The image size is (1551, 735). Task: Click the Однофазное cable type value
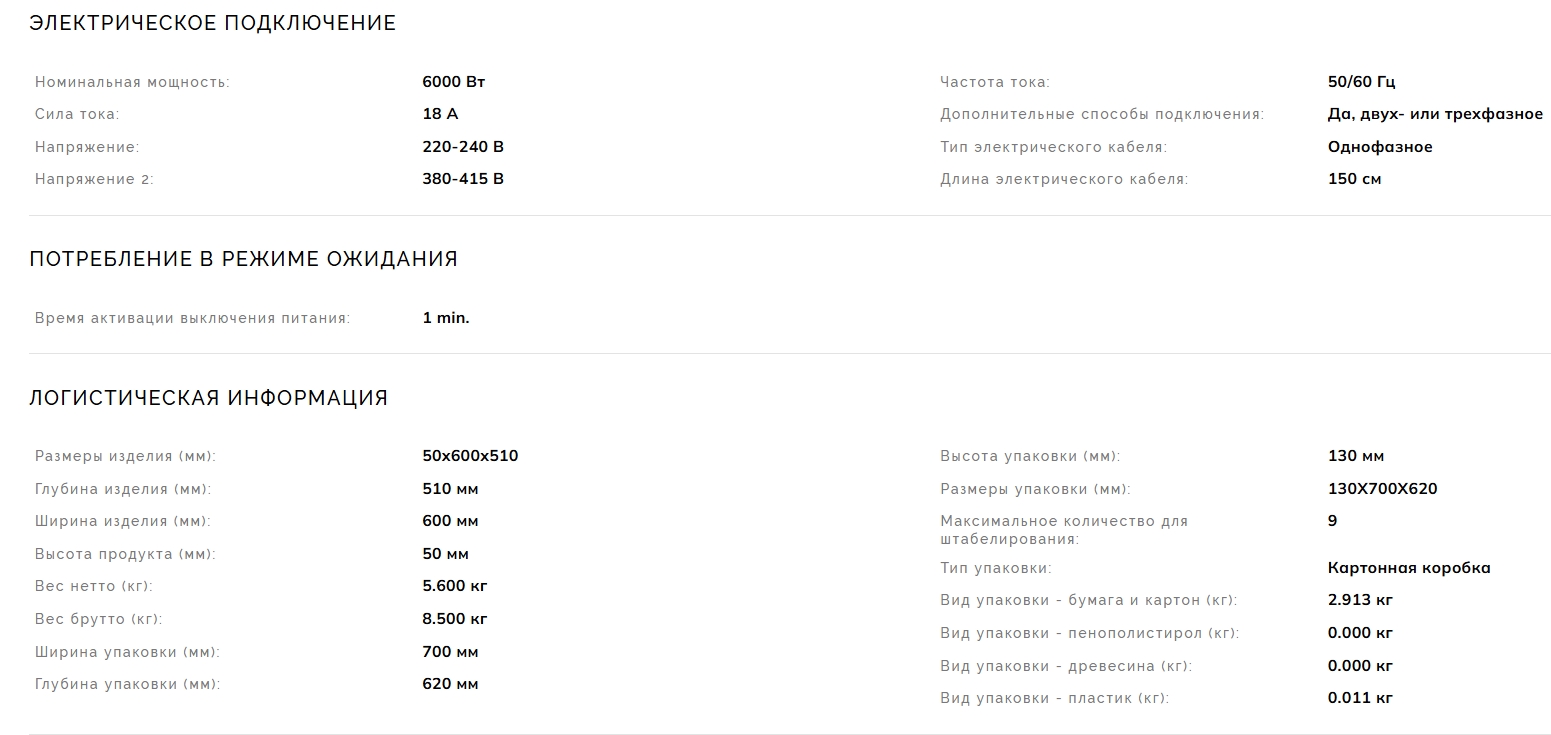click(1380, 147)
